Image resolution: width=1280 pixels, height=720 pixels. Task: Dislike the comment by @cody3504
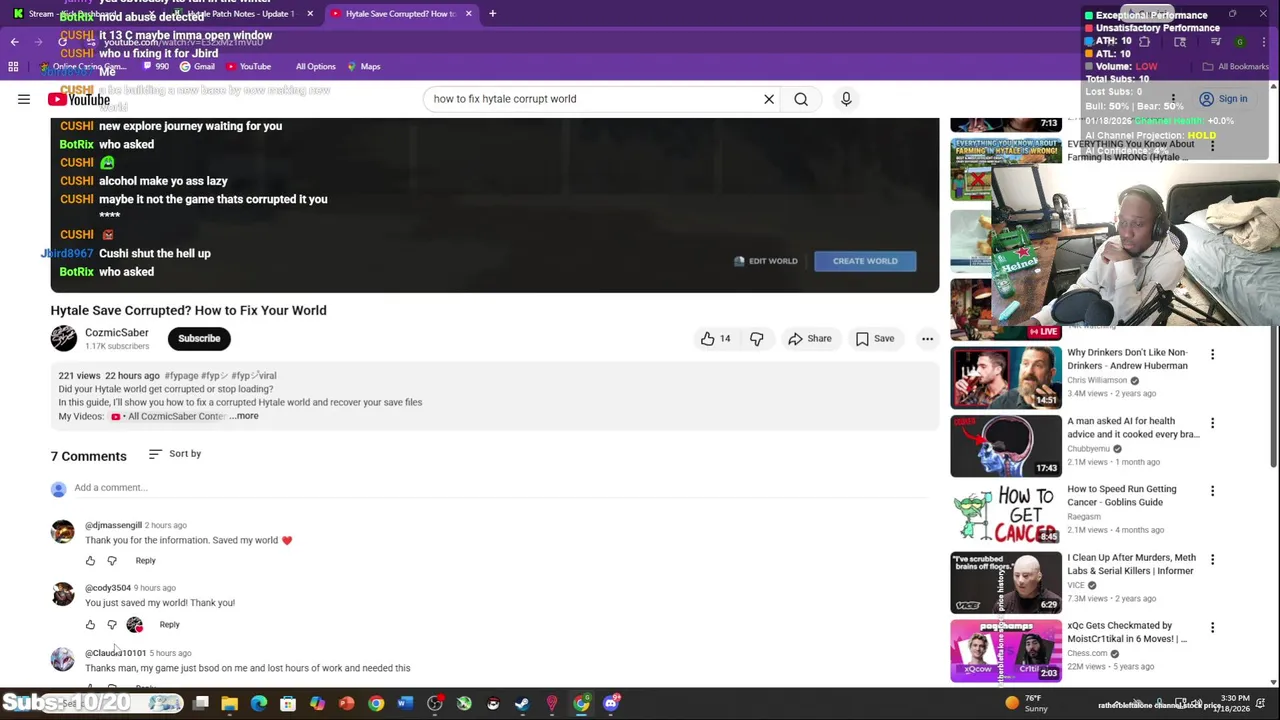point(112,625)
